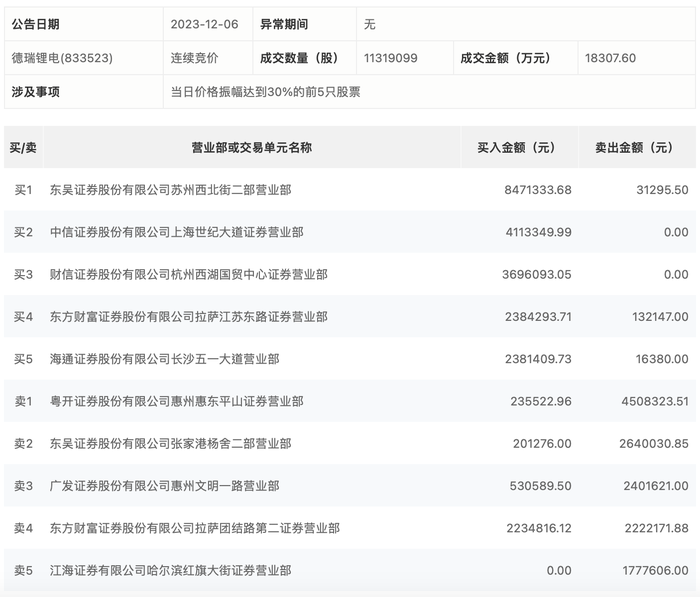Click the 0.00 sell amount in 买3 row
This screenshot has height=597, width=700.
coord(676,274)
